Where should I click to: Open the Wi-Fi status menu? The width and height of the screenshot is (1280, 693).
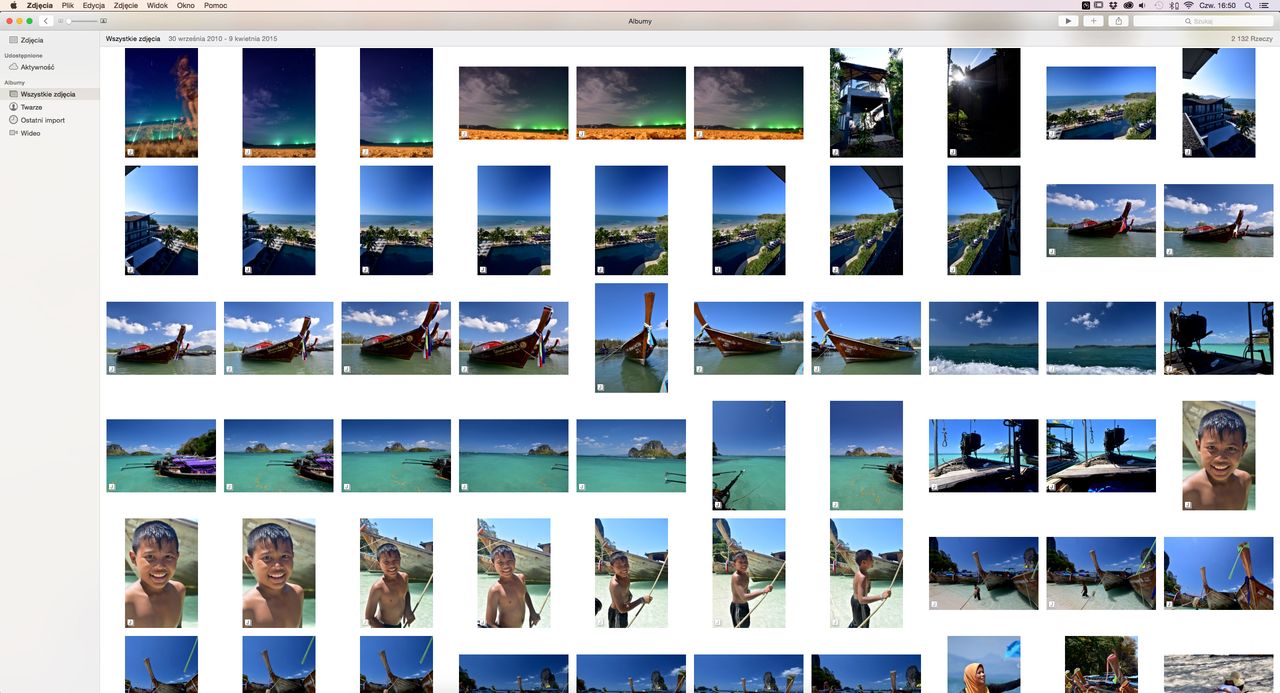(x=1189, y=5)
